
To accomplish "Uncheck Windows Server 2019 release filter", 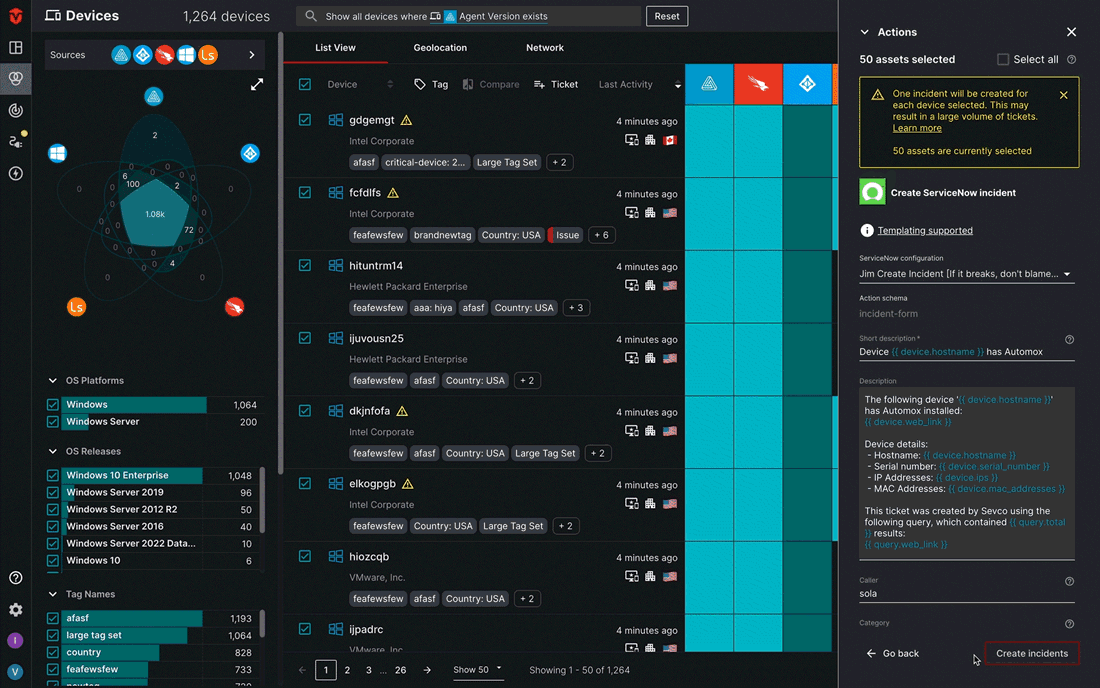I will pos(53,492).
